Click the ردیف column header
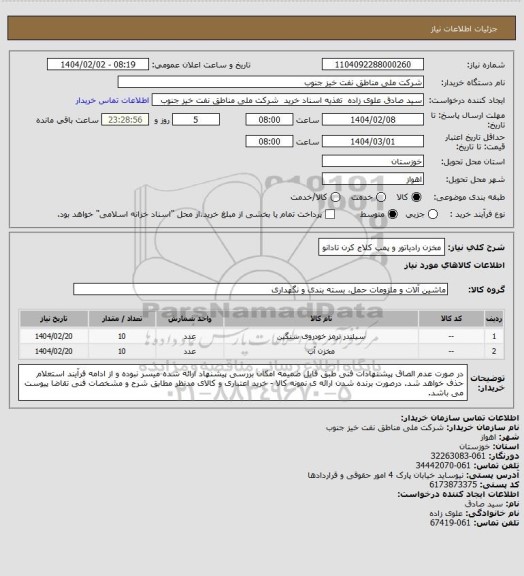This screenshot has width=524, height=576. click(494, 318)
